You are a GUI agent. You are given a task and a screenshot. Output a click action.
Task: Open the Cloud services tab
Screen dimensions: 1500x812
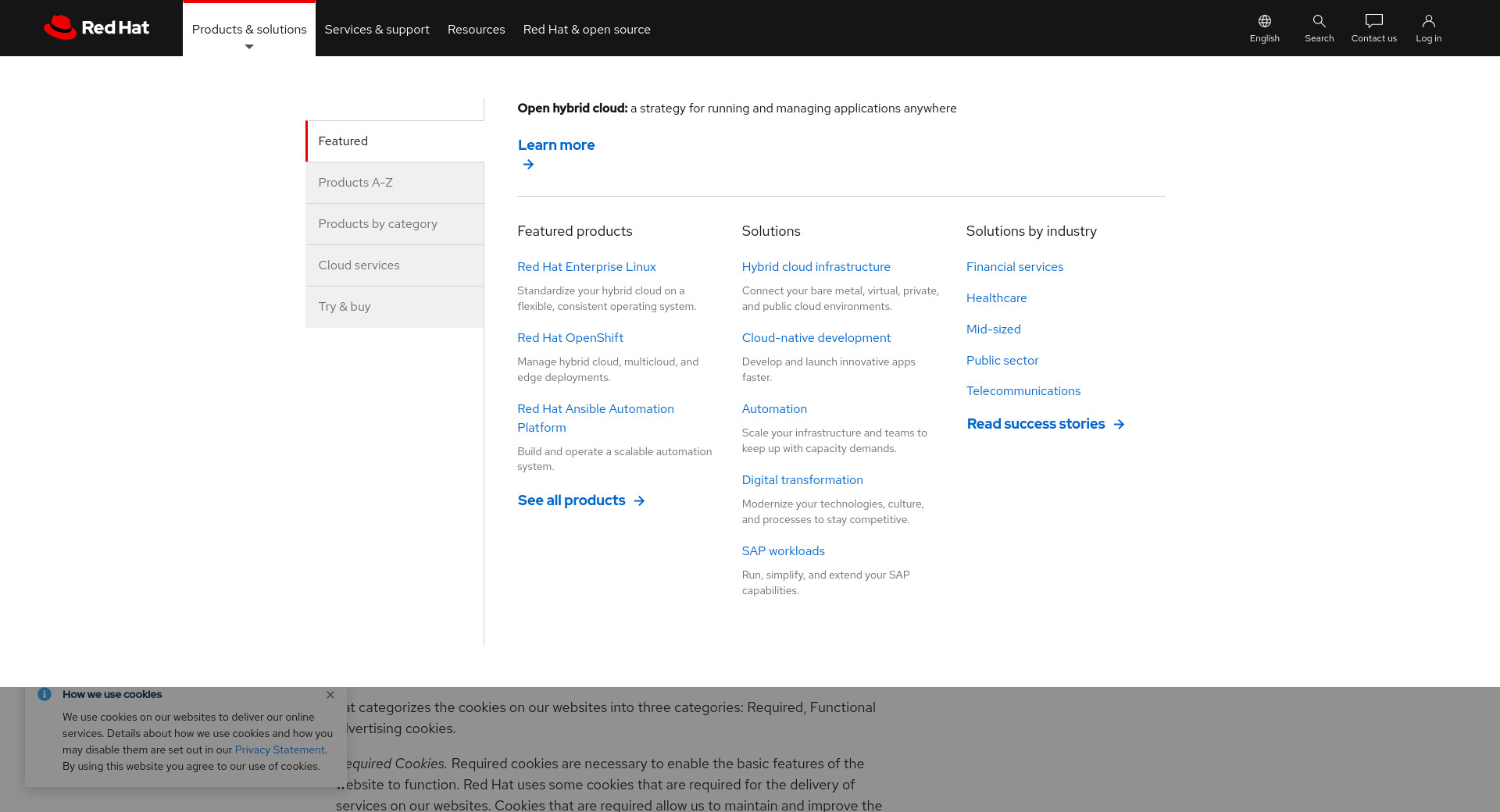(395, 265)
